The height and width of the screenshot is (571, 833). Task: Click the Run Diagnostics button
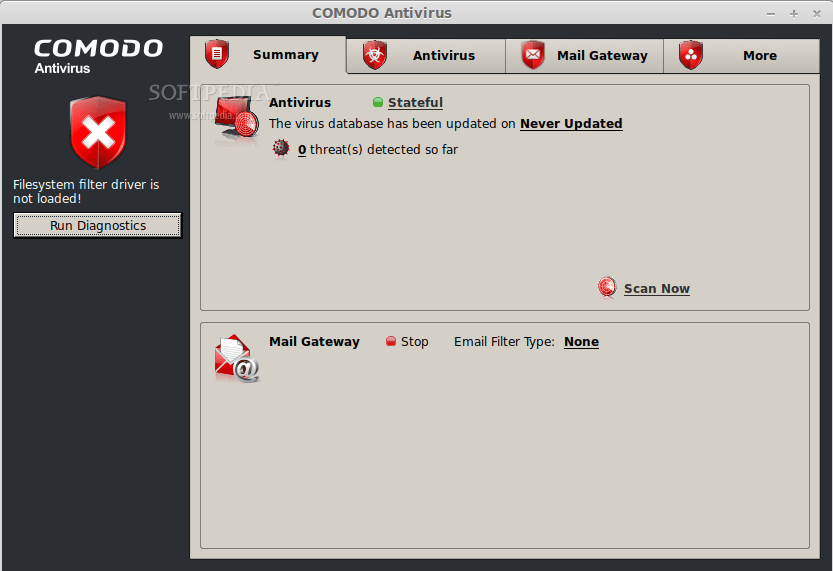click(98, 226)
